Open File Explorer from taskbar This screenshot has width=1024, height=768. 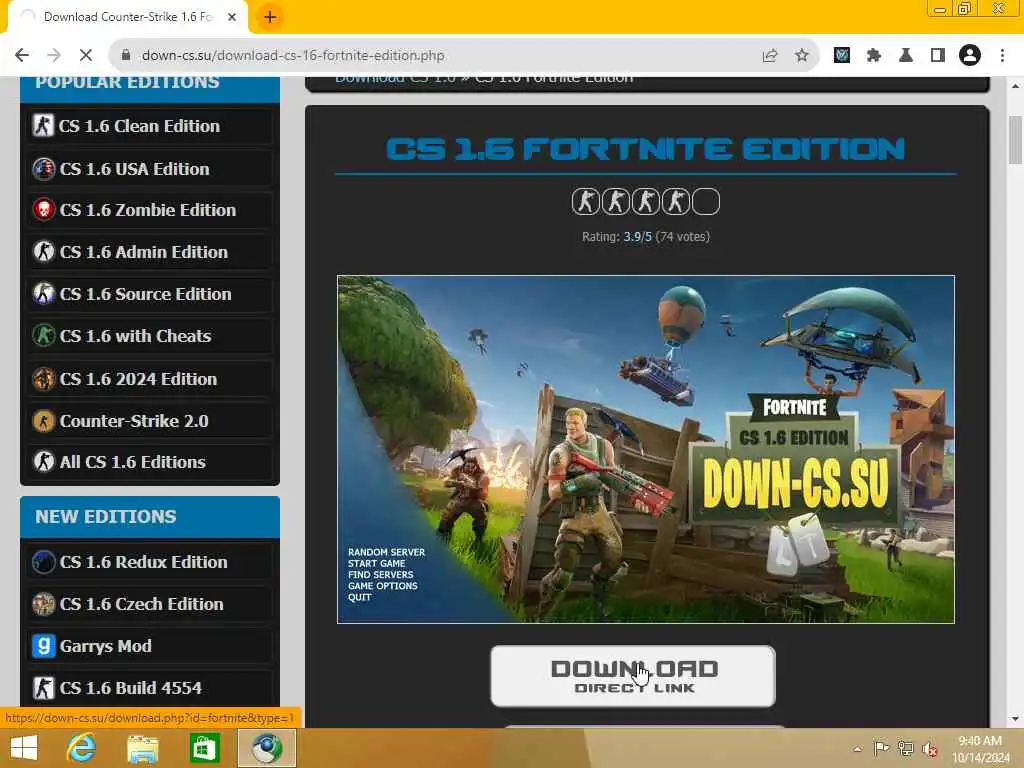(x=142, y=748)
